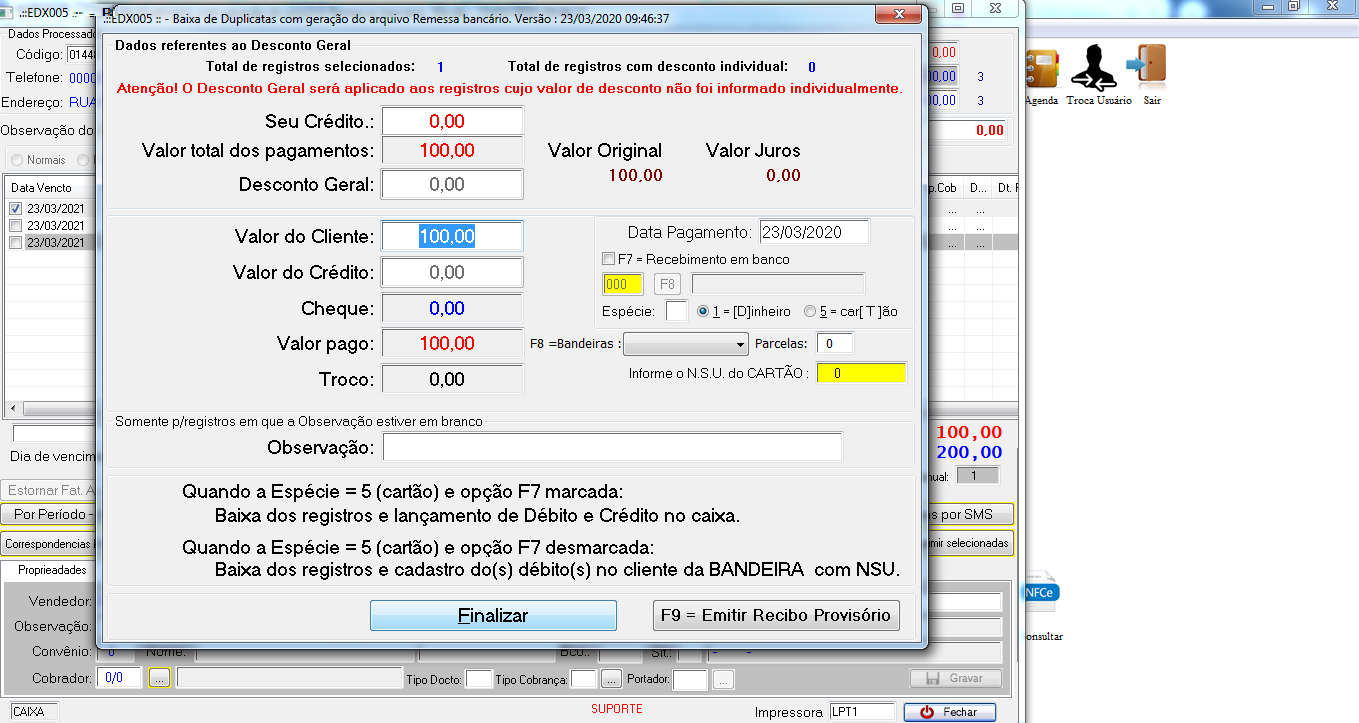This screenshot has width=1359, height=723.
Task: Click the yellow Cobrador lookup ellipsis button
Action: click(160, 679)
